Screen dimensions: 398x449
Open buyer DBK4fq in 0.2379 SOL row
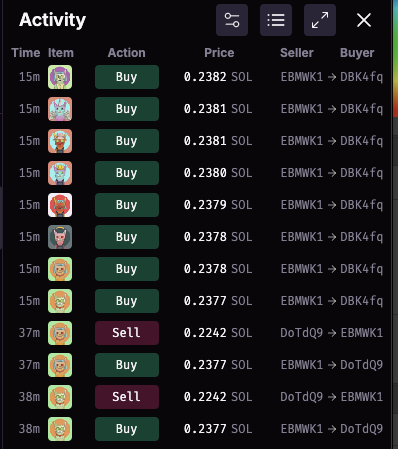[362, 205]
